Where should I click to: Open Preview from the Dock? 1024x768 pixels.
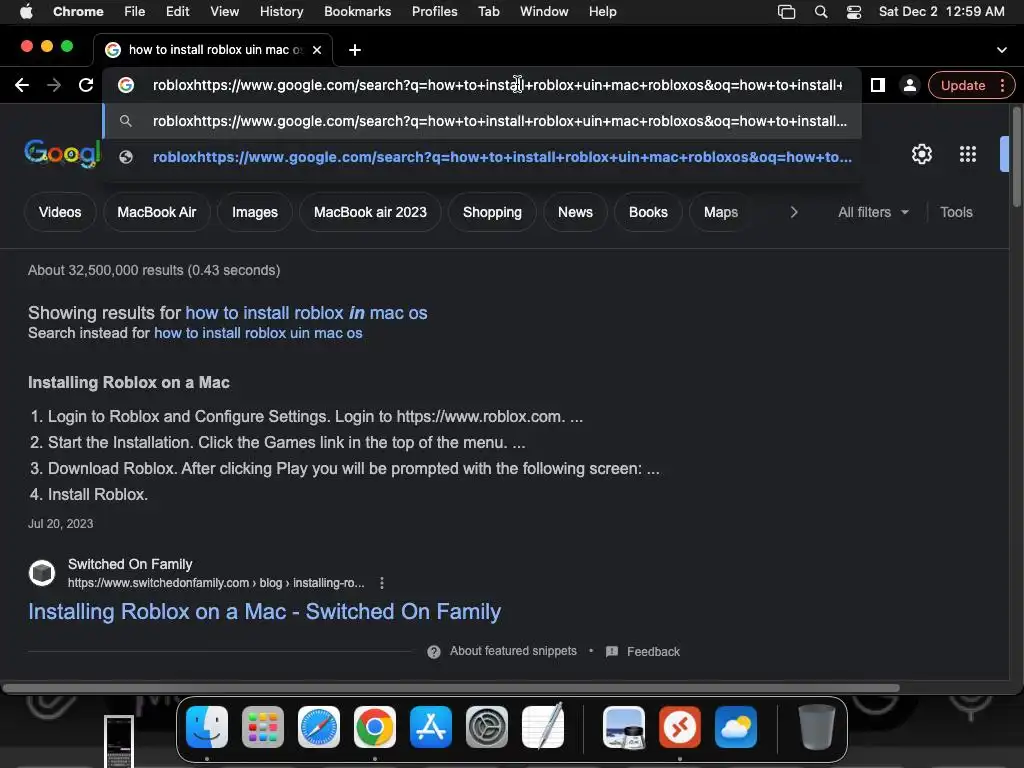click(624, 727)
